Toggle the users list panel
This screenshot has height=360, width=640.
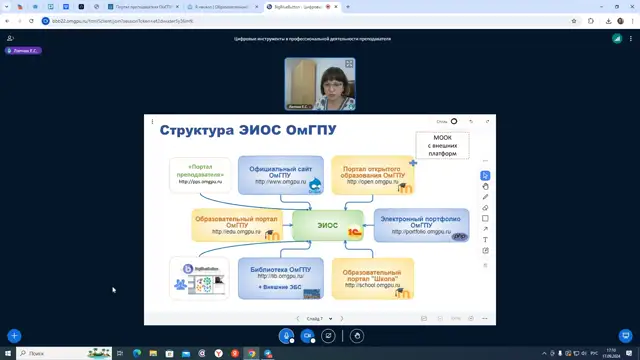tap(10, 38)
